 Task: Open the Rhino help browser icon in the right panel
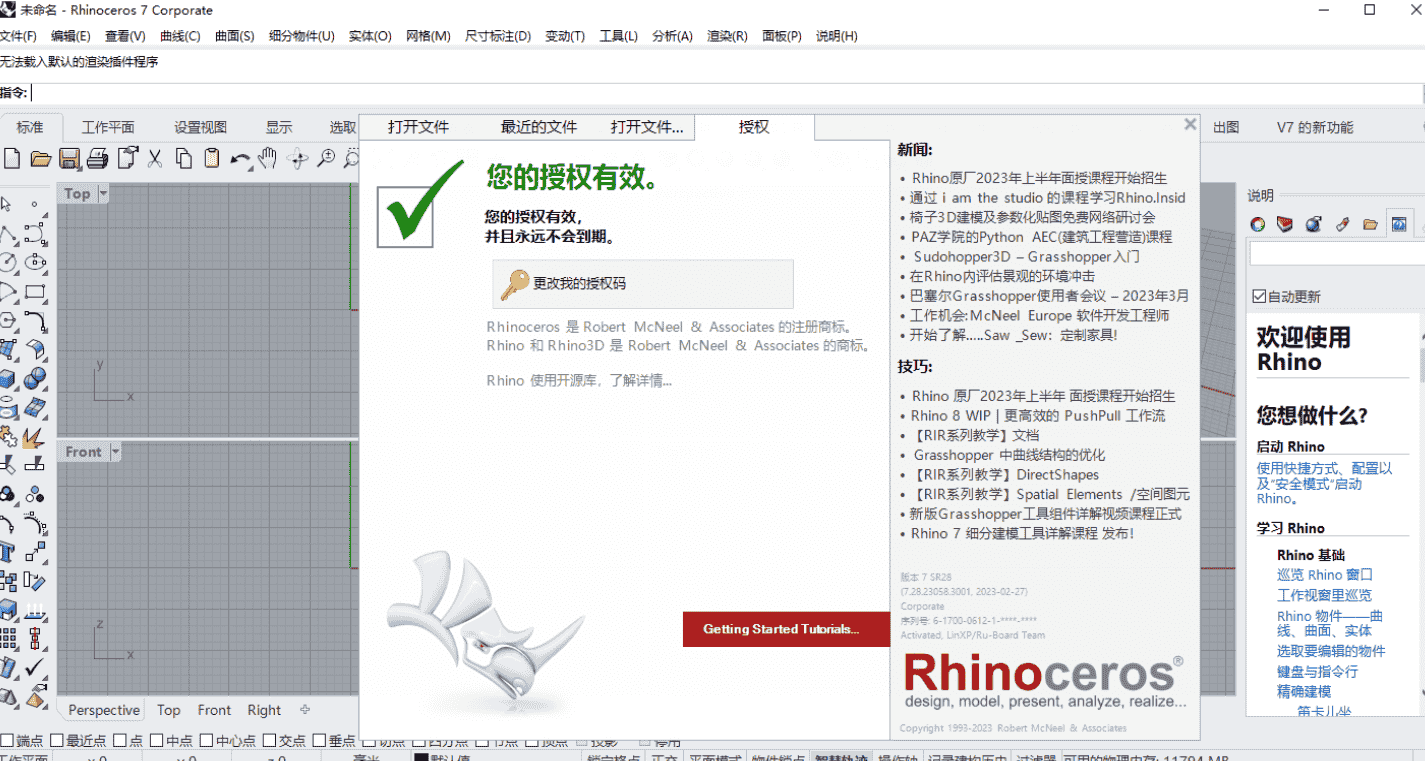point(1399,224)
